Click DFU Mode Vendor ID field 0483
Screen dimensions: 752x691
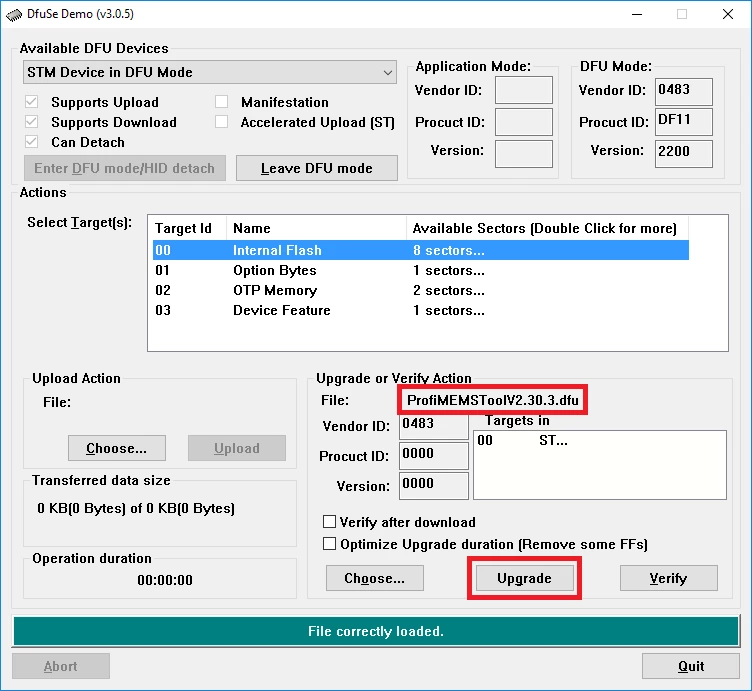683,91
